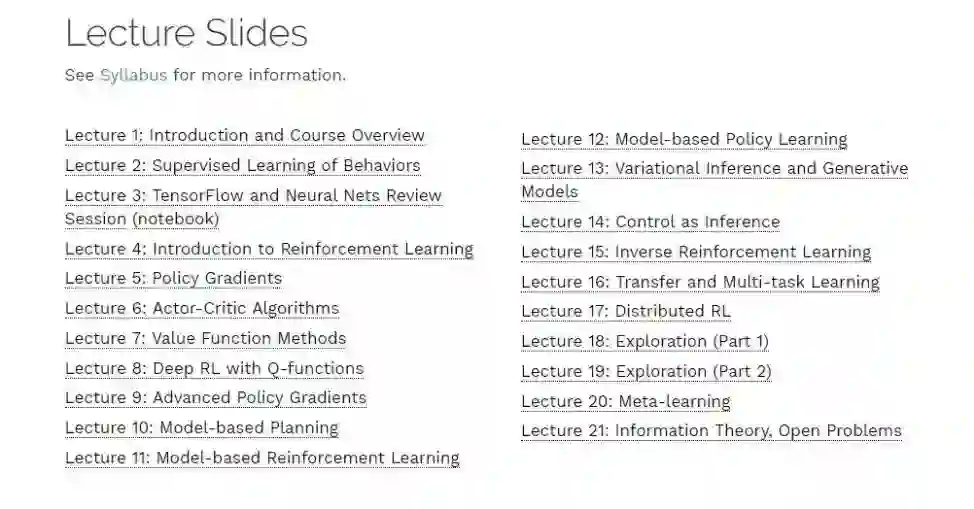Select Lecture 20: Meta-learning slides
Viewport: 974px width, 509px height.
626,402
